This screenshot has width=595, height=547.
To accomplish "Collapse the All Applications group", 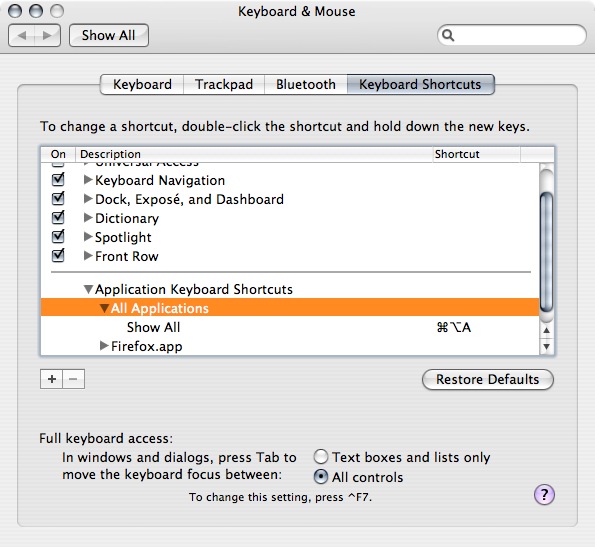I will point(104,308).
